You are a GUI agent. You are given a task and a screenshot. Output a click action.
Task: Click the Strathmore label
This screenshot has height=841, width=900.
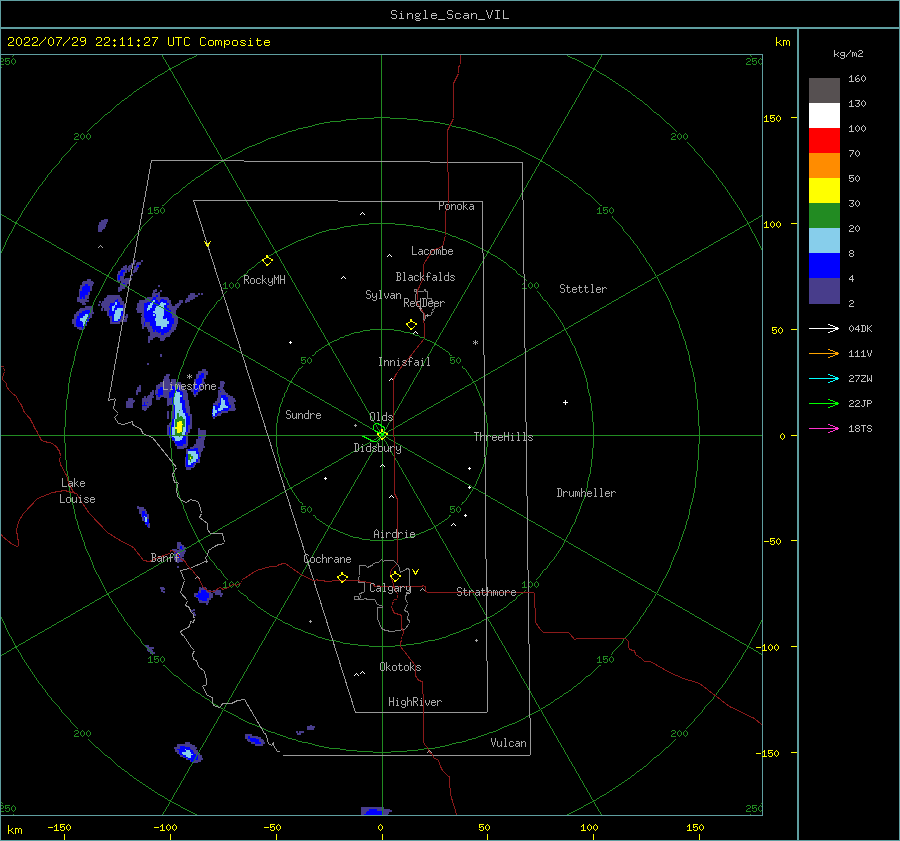486,592
